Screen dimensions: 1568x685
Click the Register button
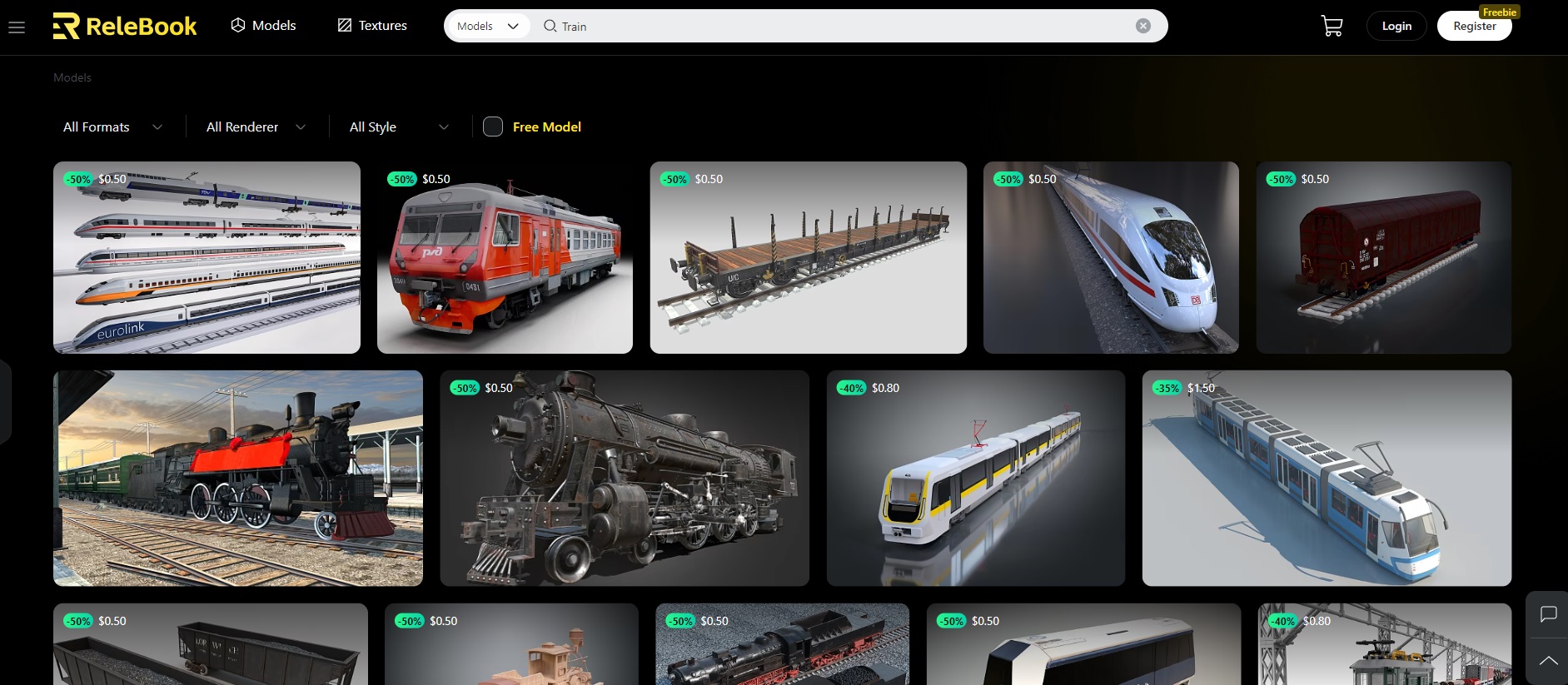click(x=1474, y=27)
